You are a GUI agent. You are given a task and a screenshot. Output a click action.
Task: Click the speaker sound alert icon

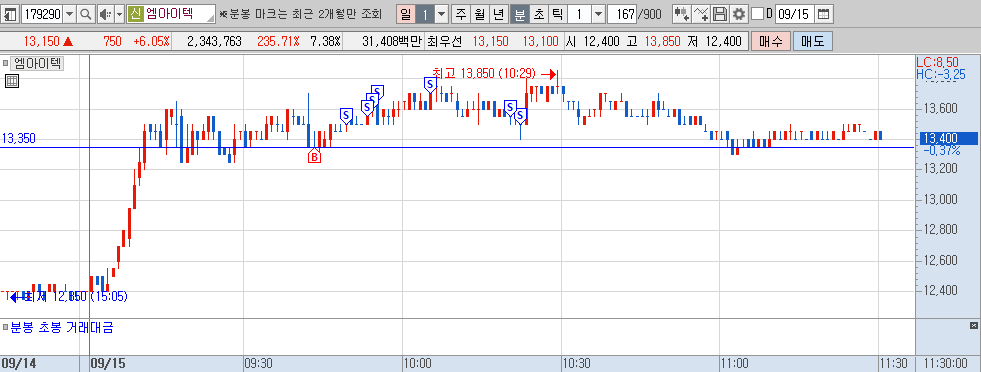pyautogui.click(x=105, y=14)
